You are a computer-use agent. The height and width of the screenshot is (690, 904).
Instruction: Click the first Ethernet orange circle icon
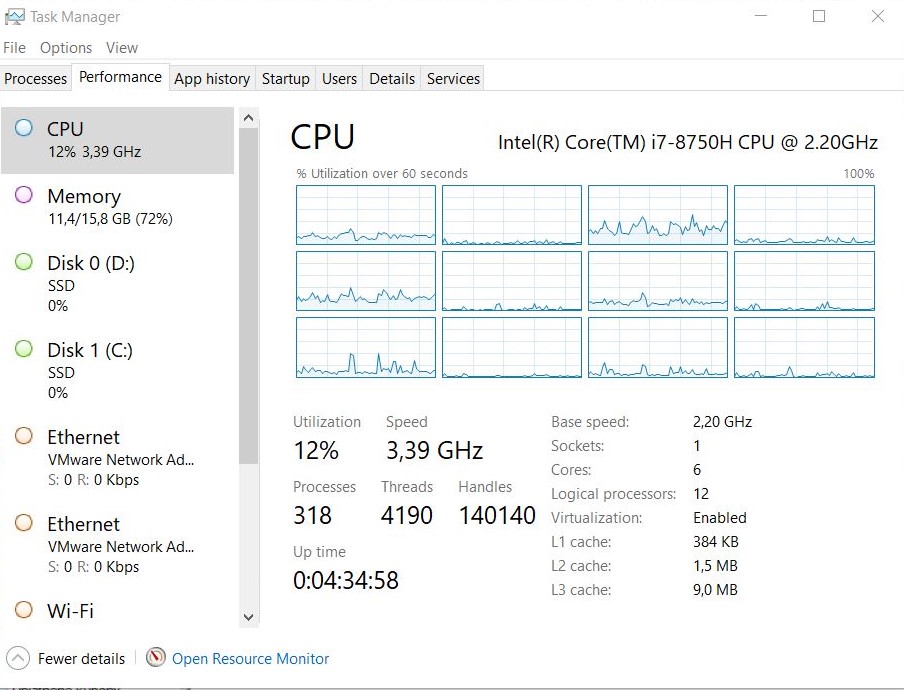point(24,437)
